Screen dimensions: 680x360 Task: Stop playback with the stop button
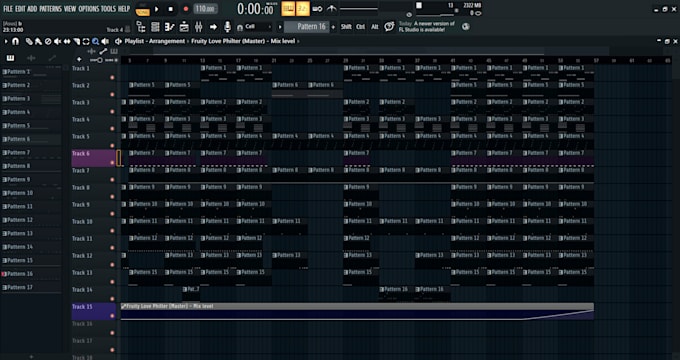[171, 9]
